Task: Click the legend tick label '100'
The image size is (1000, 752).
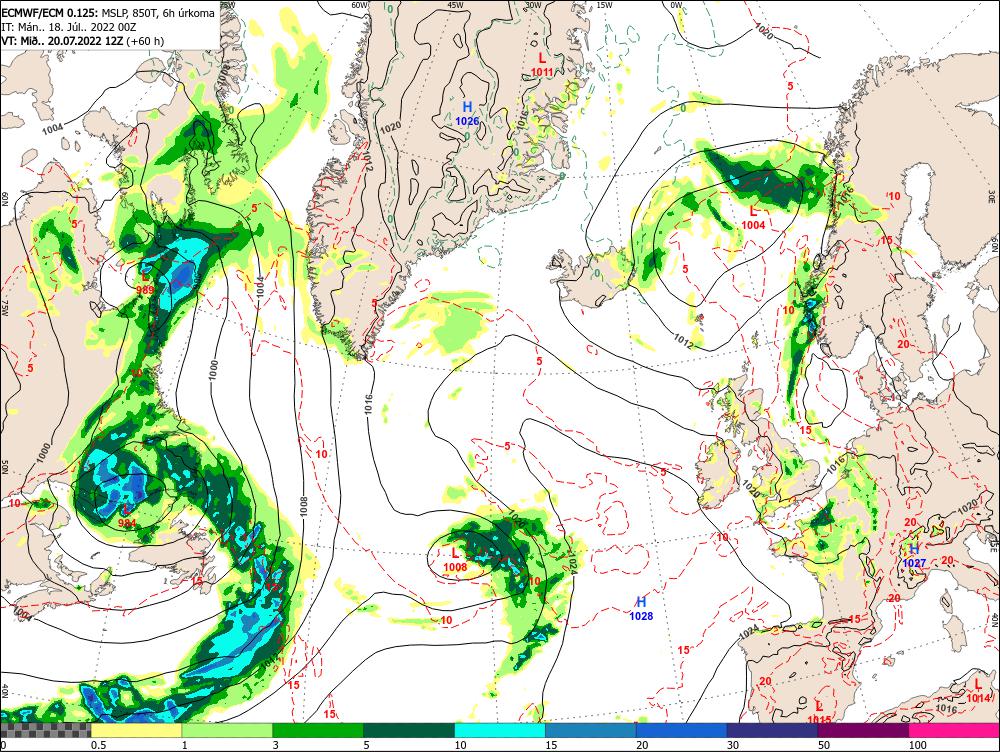Action: click(x=917, y=745)
